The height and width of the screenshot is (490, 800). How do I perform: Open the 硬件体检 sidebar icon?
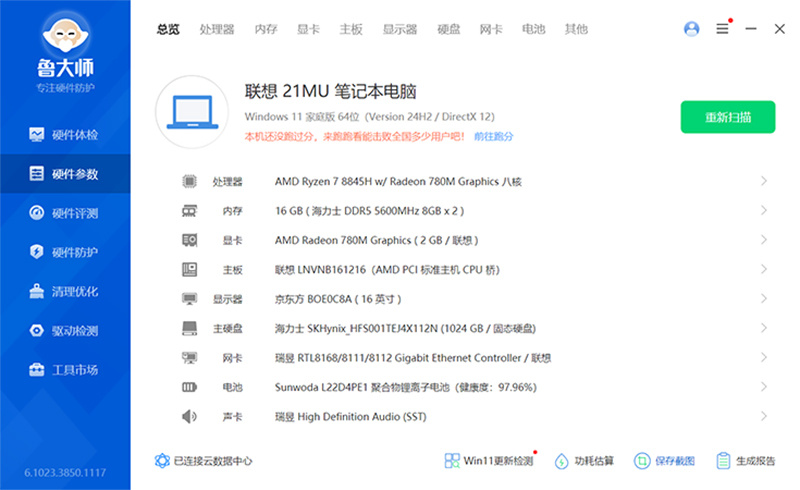37,135
